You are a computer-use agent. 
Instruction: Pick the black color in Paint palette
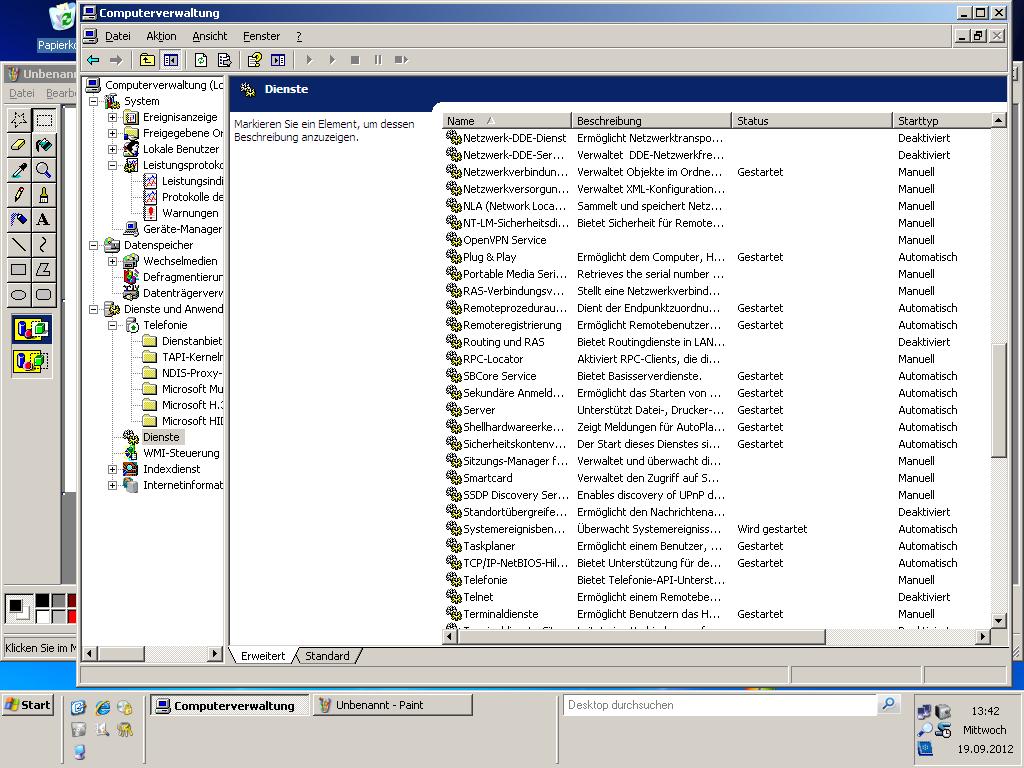(42, 601)
